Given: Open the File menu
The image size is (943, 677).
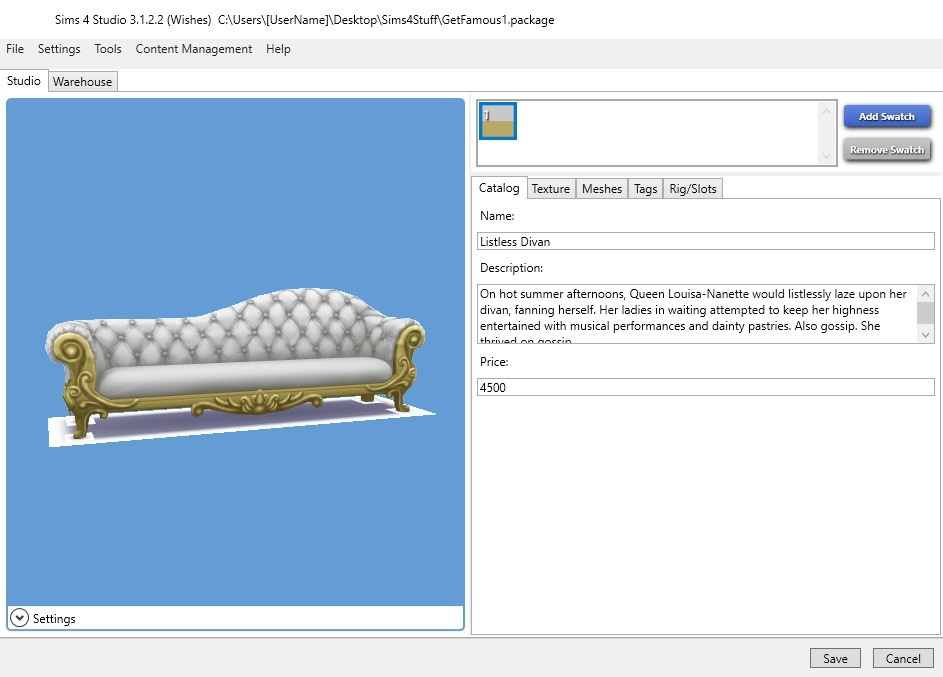Looking at the screenshot, I should pyautogui.click(x=15, y=49).
